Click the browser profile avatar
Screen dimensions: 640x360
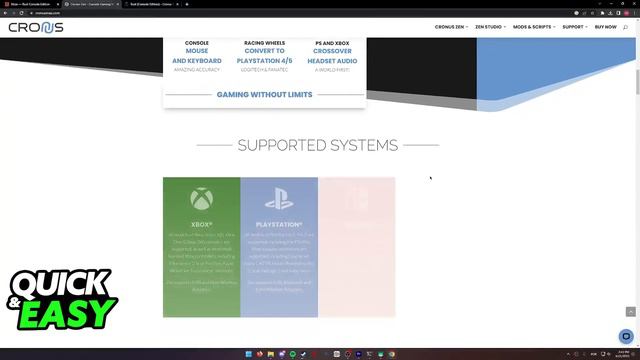(x=626, y=13)
